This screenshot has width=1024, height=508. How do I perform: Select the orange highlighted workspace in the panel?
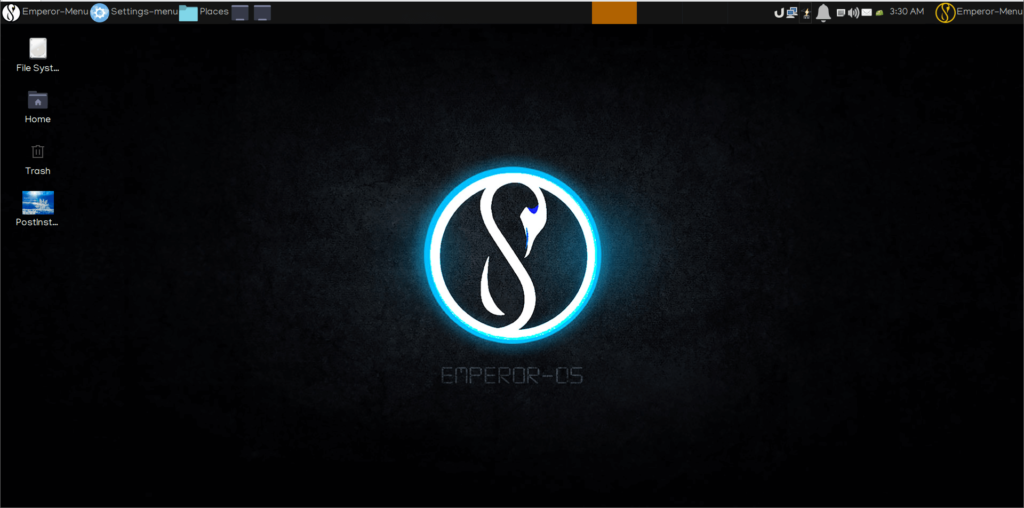pyautogui.click(x=615, y=12)
